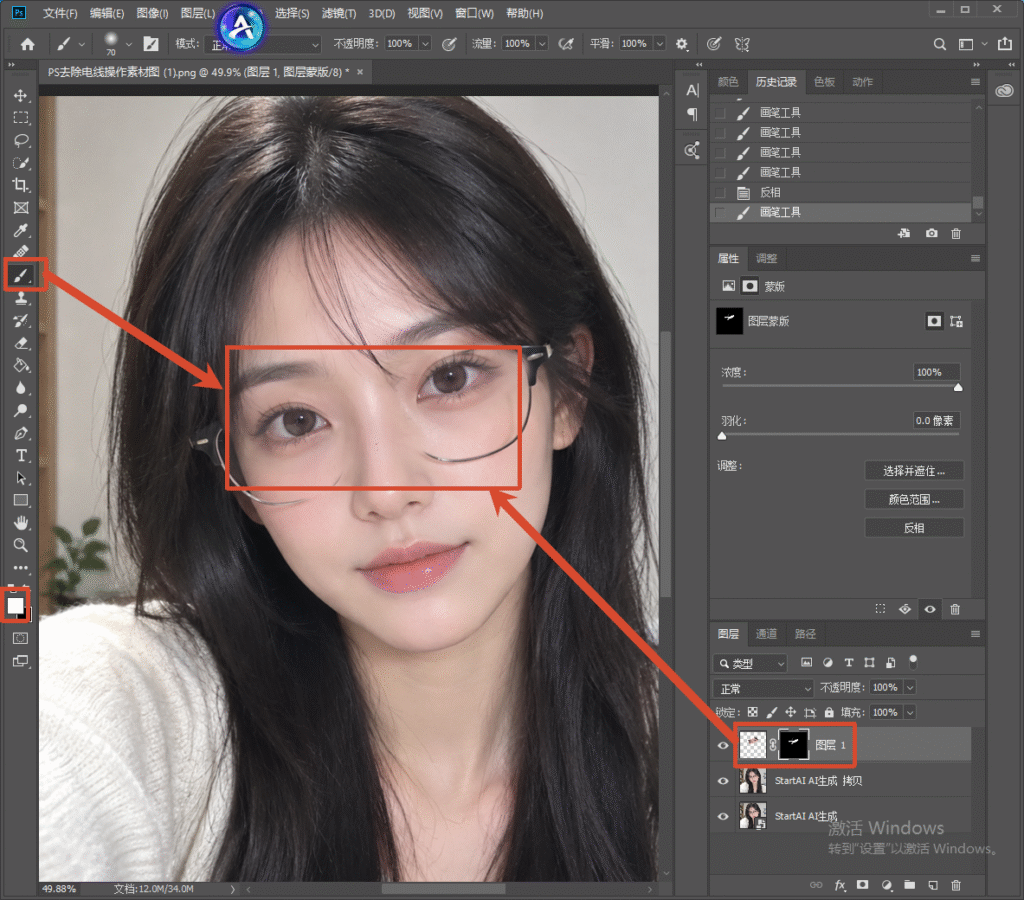Select the Clone Stamp tool

[21, 298]
